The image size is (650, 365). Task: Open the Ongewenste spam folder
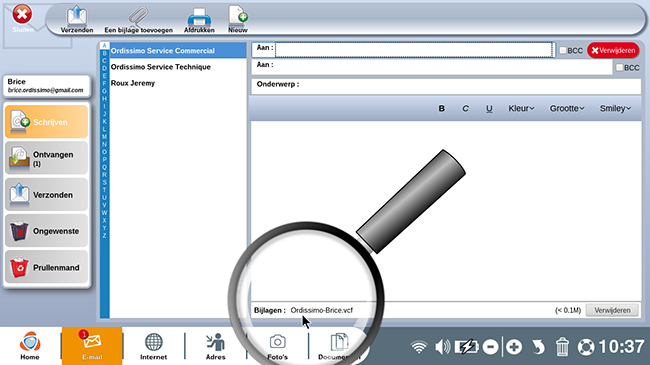click(46, 231)
